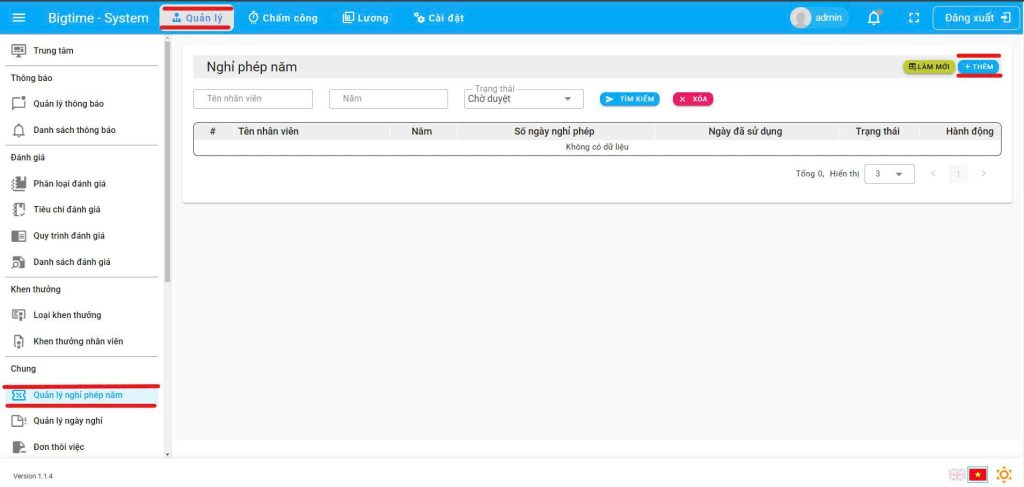The image size is (1024, 487).
Task: Click the Làm mới button
Action: tap(928, 67)
